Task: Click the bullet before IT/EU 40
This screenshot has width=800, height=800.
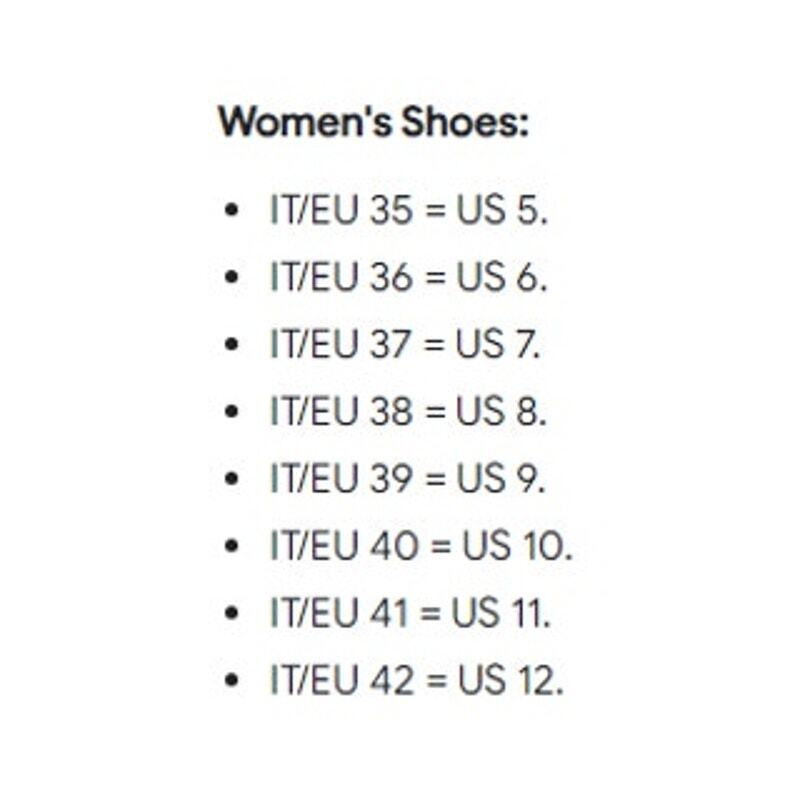Action: point(231,545)
